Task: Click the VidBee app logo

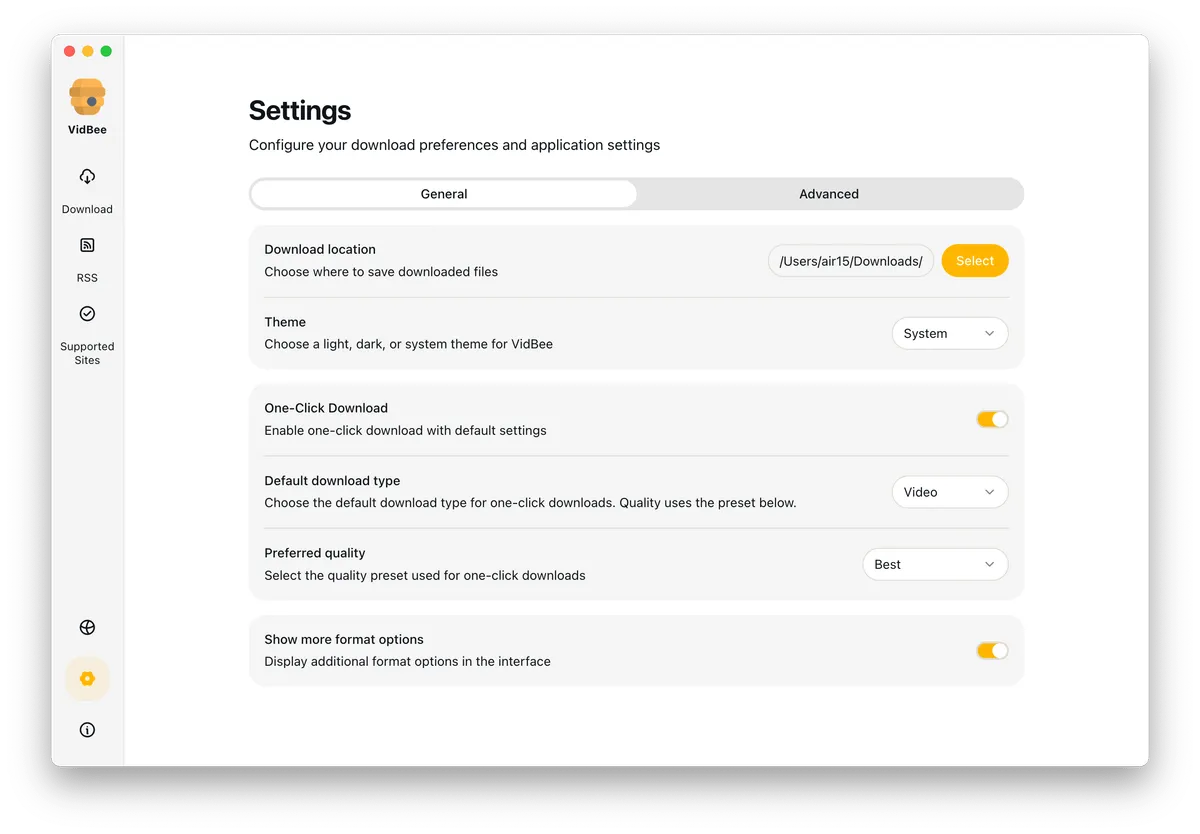Action: click(87, 93)
